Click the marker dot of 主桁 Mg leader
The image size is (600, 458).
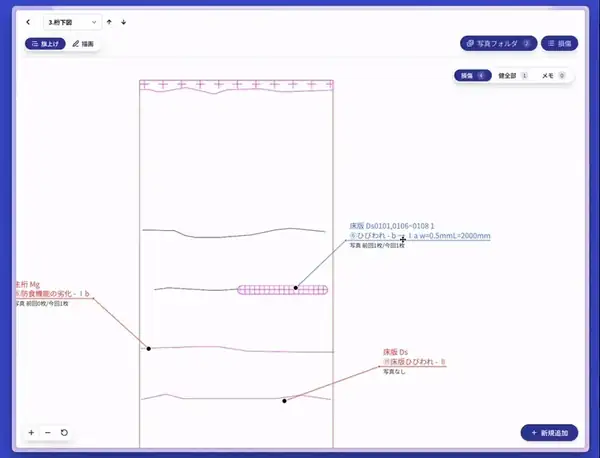click(x=149, y=349)
